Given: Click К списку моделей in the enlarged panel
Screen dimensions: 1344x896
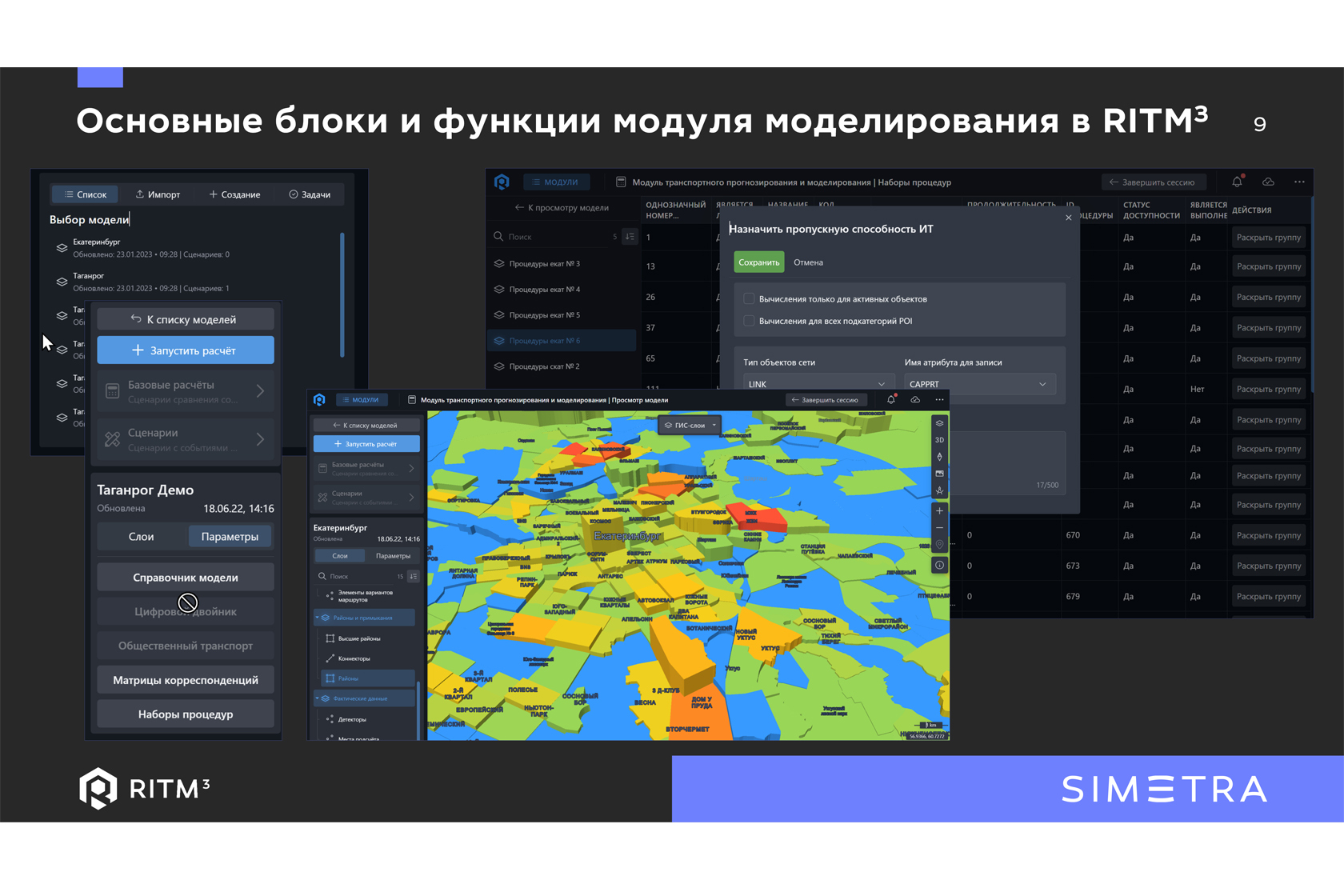Looking at the screenshot, I should [186, 319].
